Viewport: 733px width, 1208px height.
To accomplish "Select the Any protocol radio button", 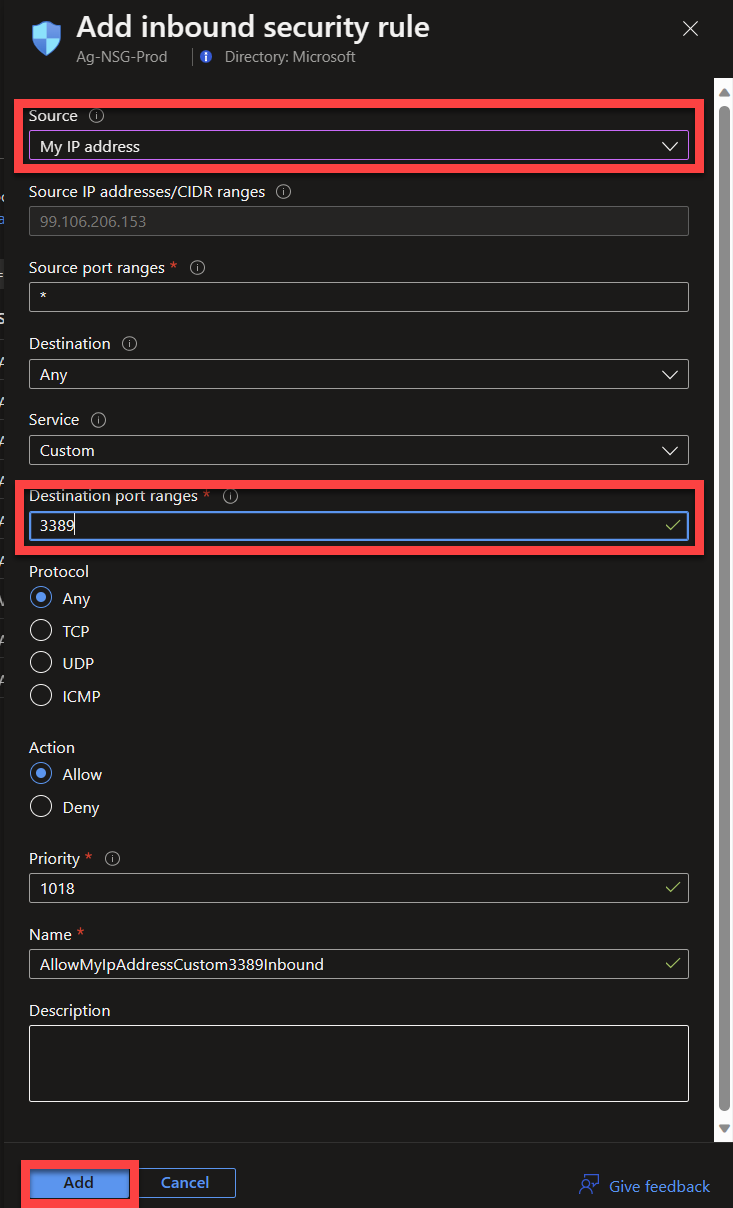I will coord(41,598).
